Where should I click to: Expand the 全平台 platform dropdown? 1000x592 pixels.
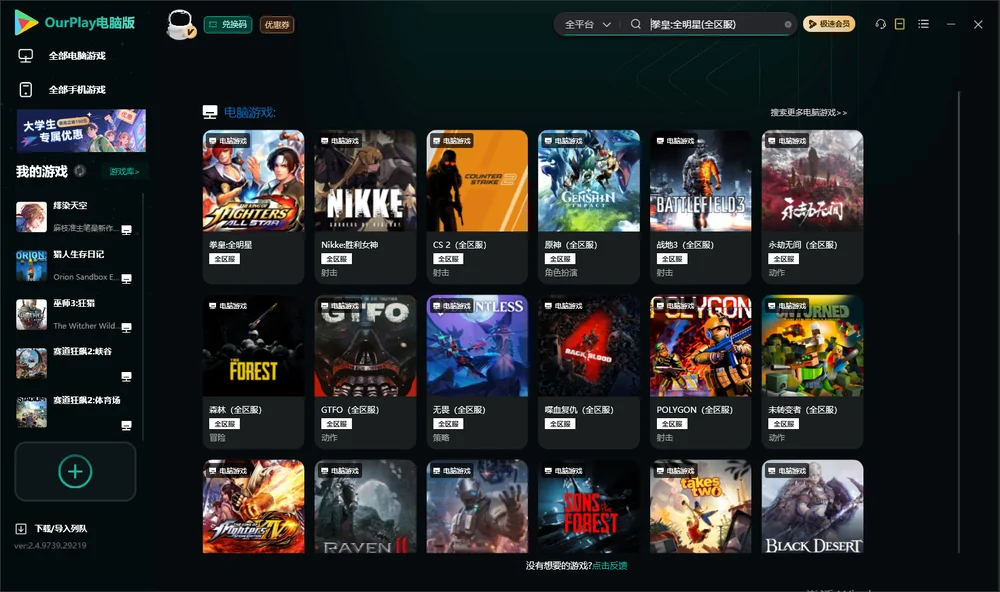pyautogui.click(x=587, y=24)
